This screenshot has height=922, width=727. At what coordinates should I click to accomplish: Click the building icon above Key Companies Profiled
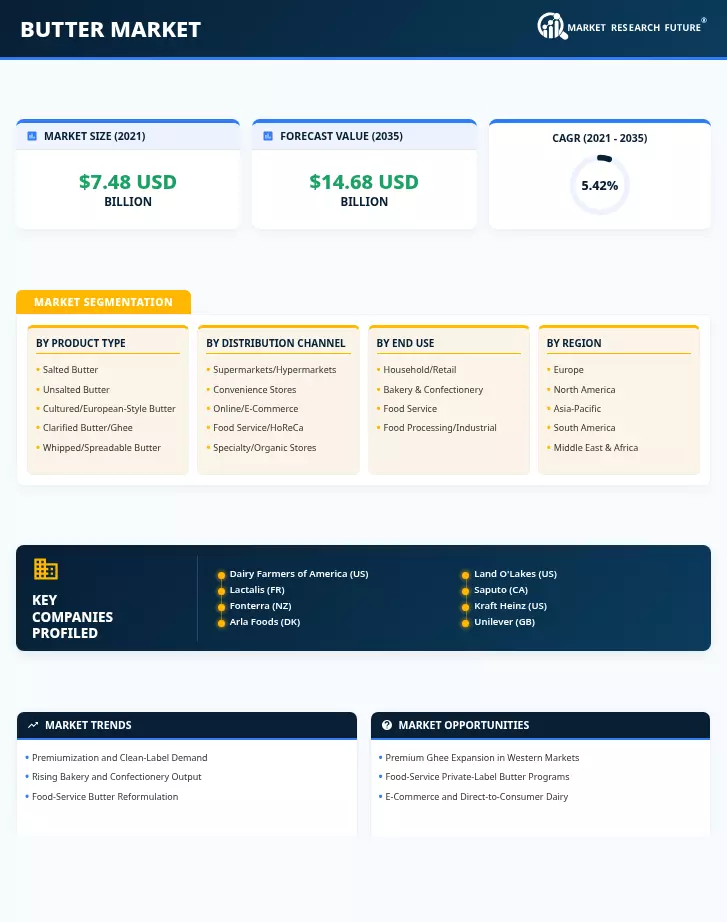pos(45,569)
